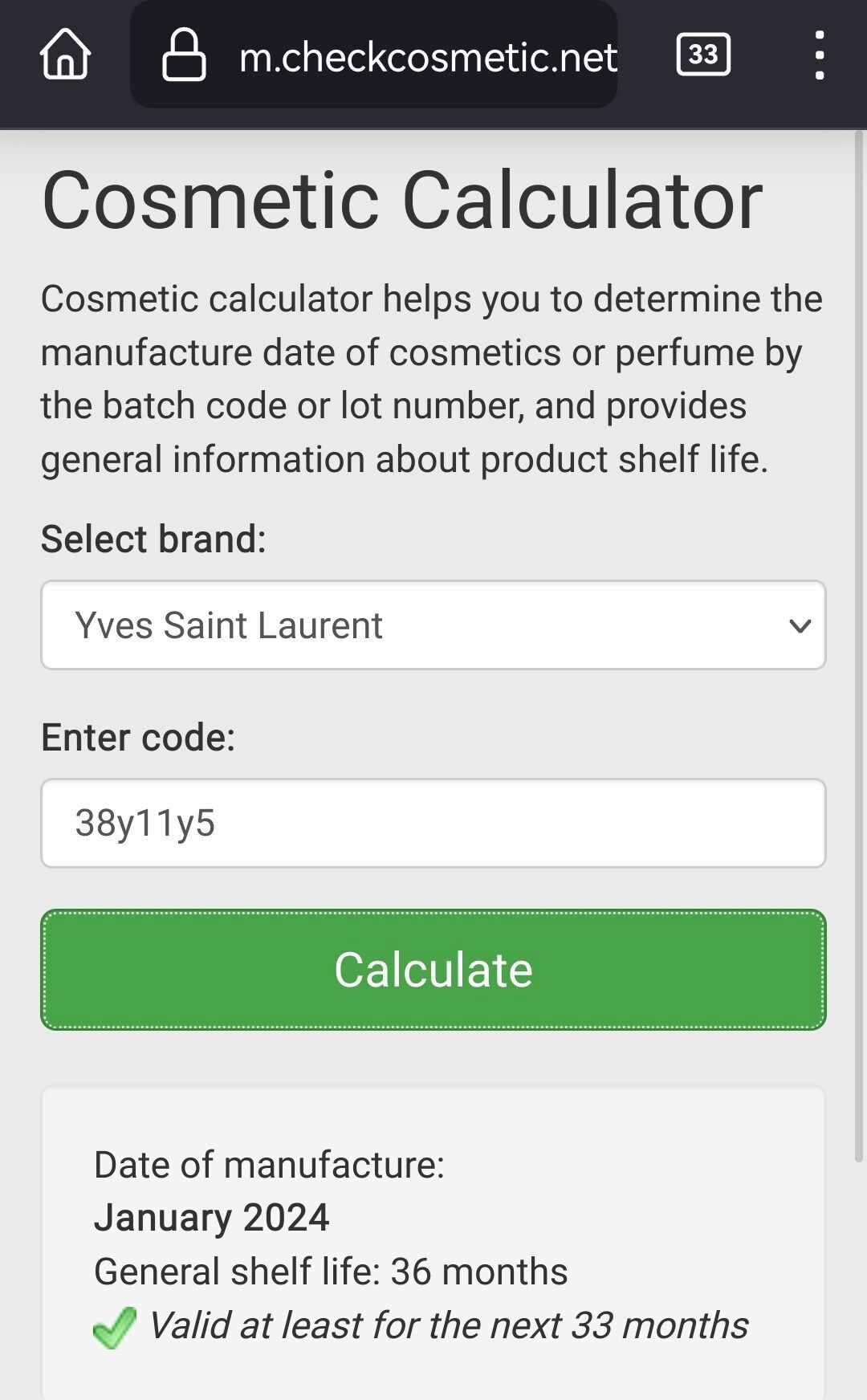Click the cosmetic calculator description paragraph
Screen dimensions: 867x1400
pyautogui.click(x=432, y=379)
